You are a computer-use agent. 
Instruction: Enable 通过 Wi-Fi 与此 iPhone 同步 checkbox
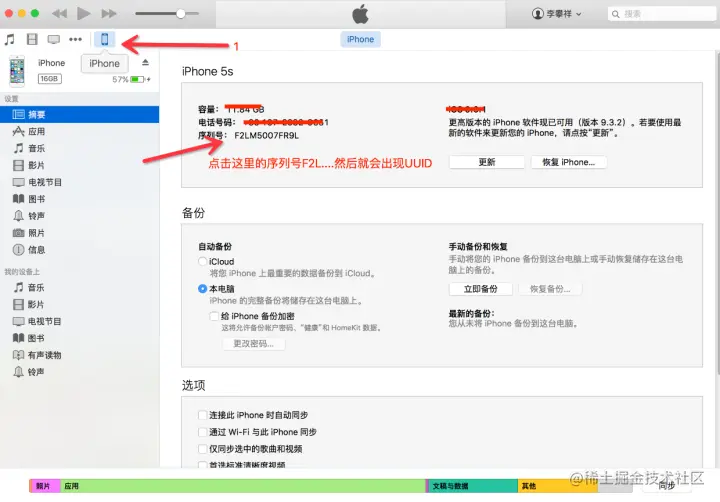tap(202, 432)
